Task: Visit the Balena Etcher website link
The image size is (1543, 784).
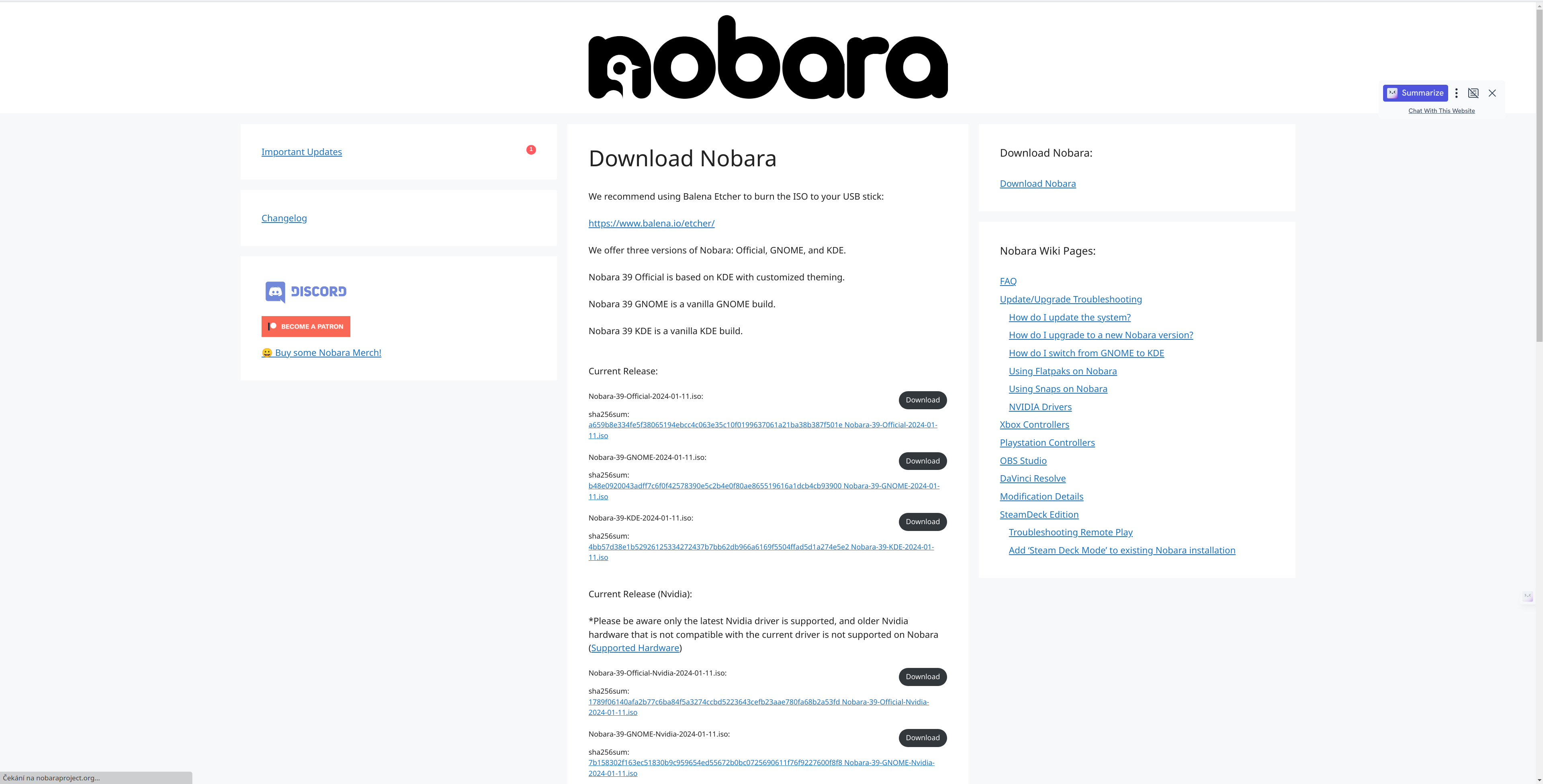Action: click(x=651, y=223)
